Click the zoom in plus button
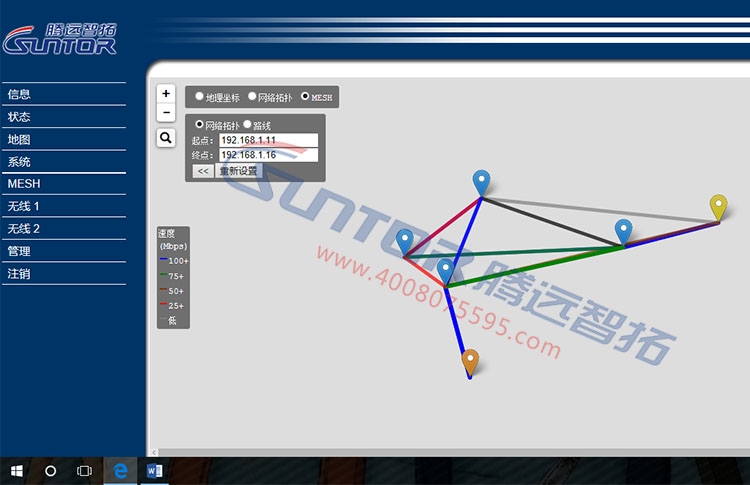Image resolution: width=750 pixels, height=485 pixels. click(x=166, y=92)
